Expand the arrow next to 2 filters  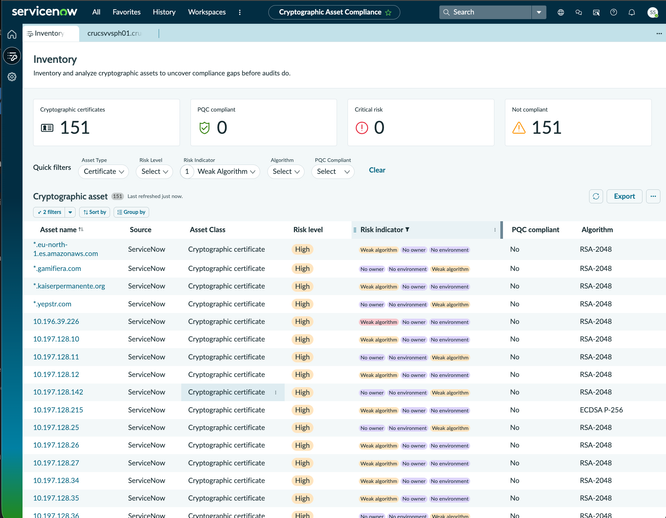coord(70,212)
